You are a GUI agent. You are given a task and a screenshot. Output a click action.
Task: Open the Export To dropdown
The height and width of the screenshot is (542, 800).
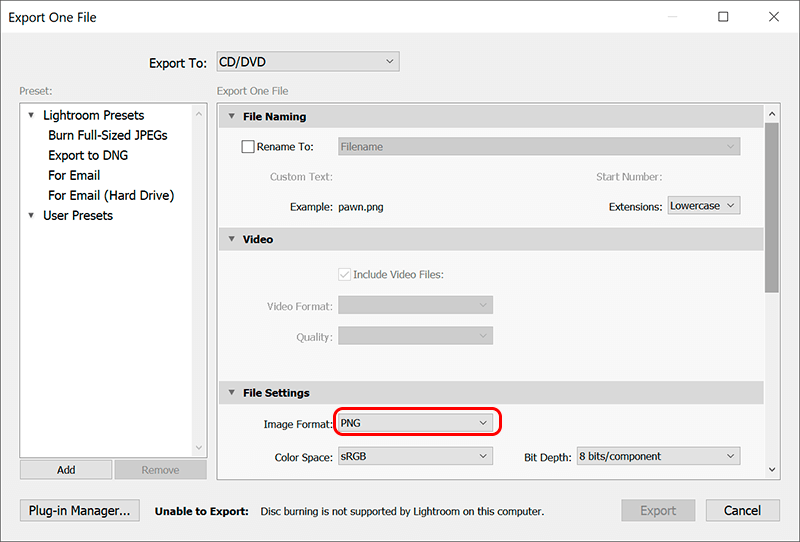[308, 62]
